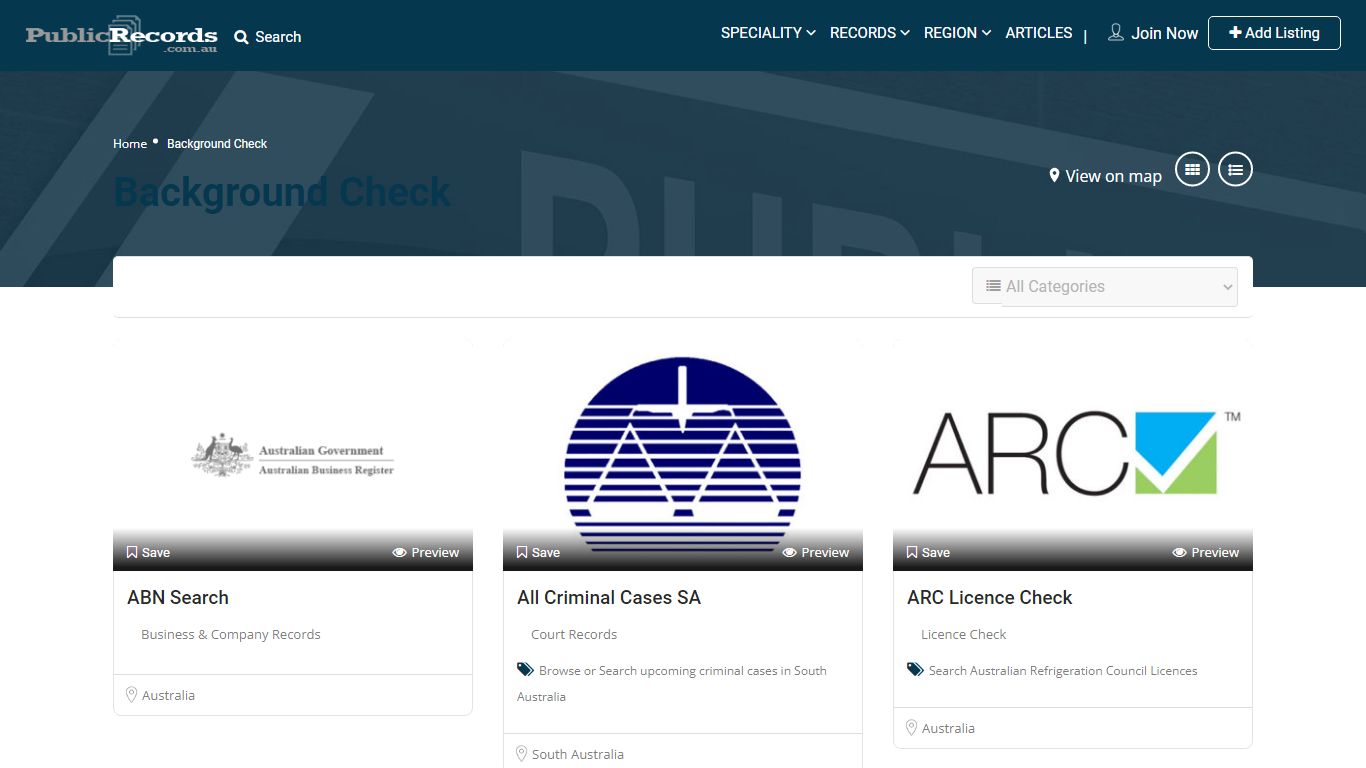1366x768 pixels.
Task: Click Australia location under ARC Licence Check
Action: [948, 729]
